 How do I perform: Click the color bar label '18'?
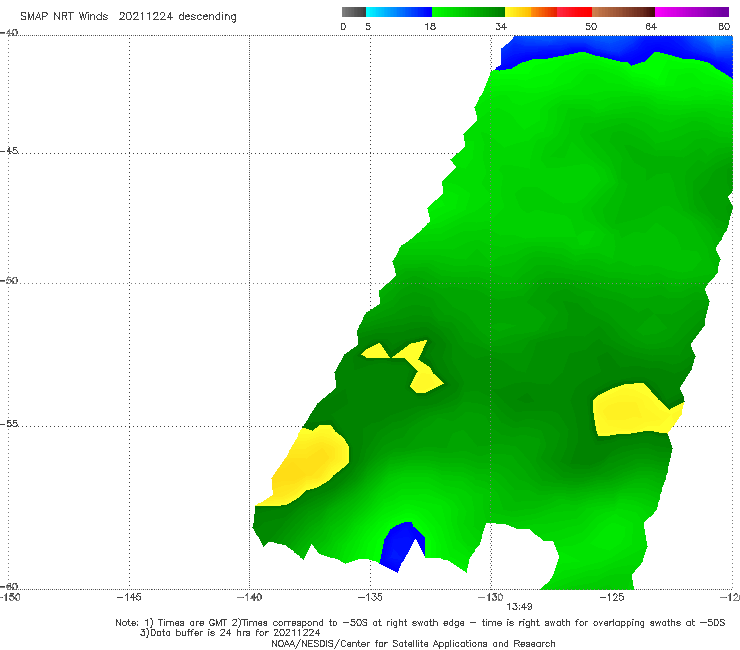pyautogui.click(x=430, y=26)
